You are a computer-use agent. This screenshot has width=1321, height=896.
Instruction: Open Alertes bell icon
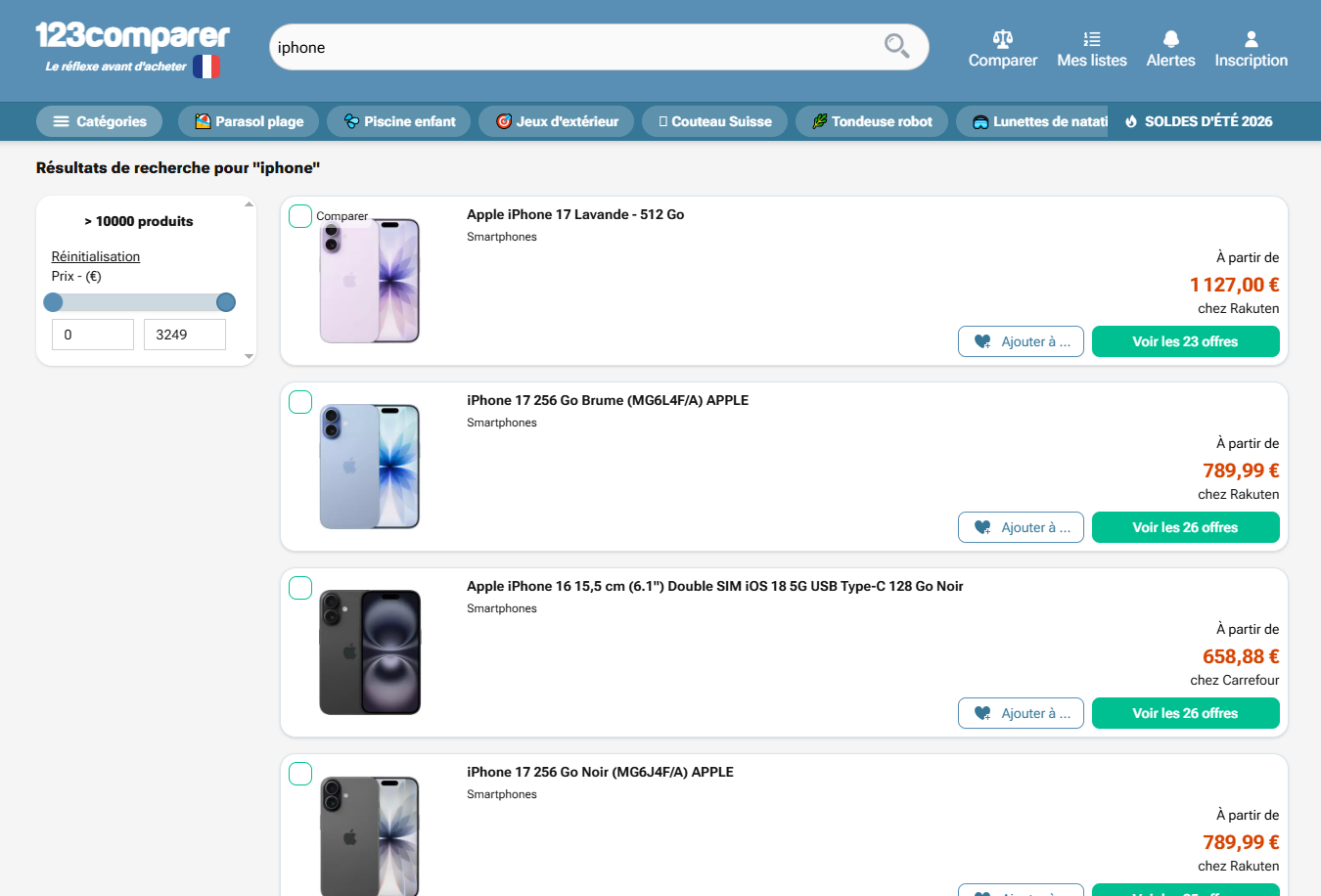pos(1170,39)
